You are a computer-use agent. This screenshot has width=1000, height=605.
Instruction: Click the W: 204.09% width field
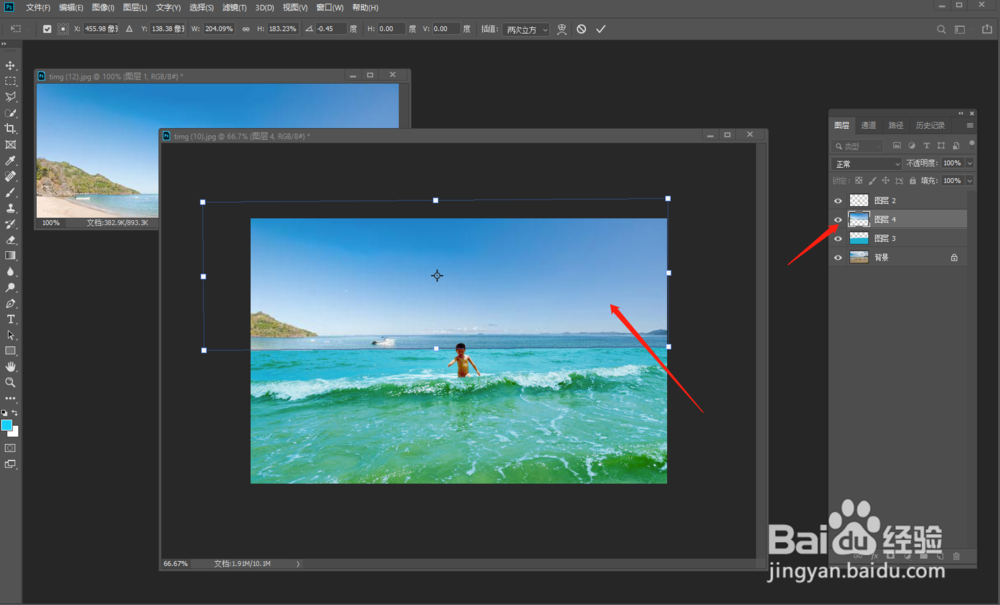click(219, 29)
